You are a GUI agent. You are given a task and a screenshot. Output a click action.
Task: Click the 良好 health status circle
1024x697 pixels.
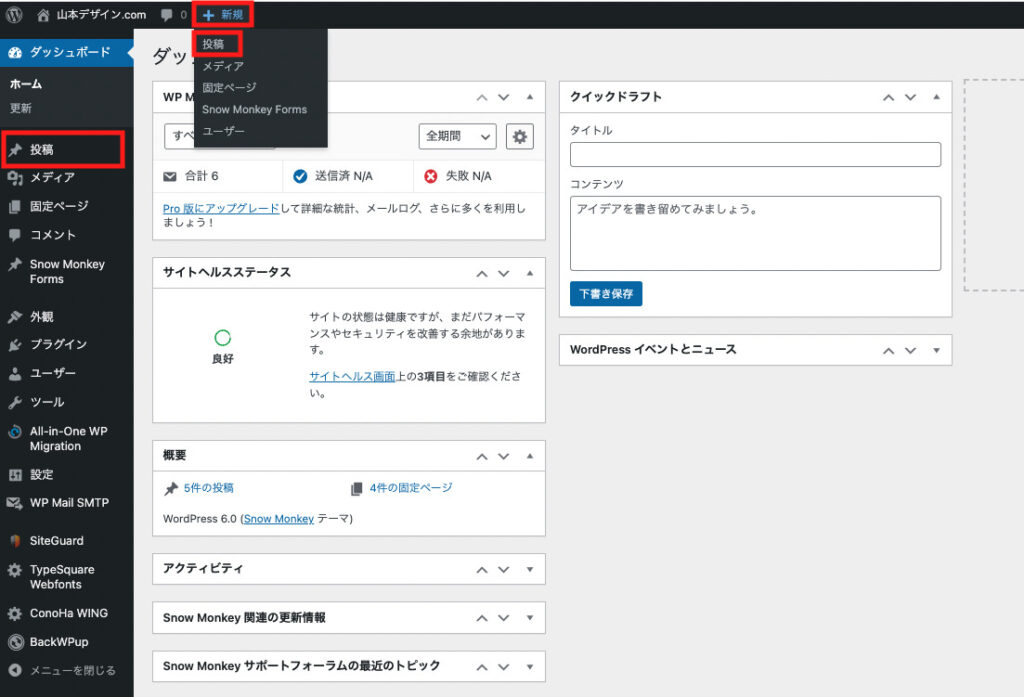[x=223, y=338]
